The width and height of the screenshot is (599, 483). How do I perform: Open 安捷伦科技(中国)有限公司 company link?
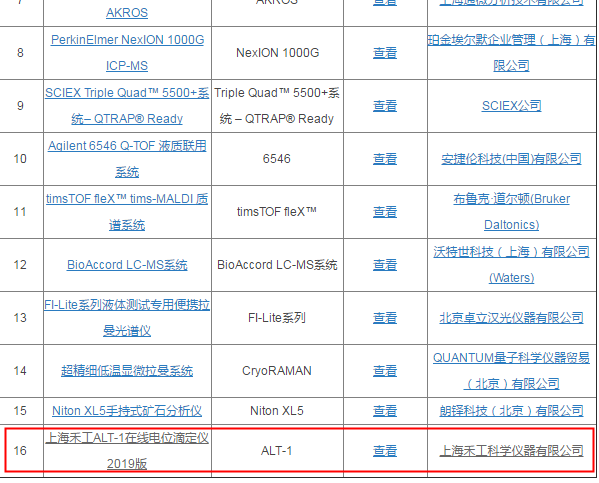coord(512,159)
